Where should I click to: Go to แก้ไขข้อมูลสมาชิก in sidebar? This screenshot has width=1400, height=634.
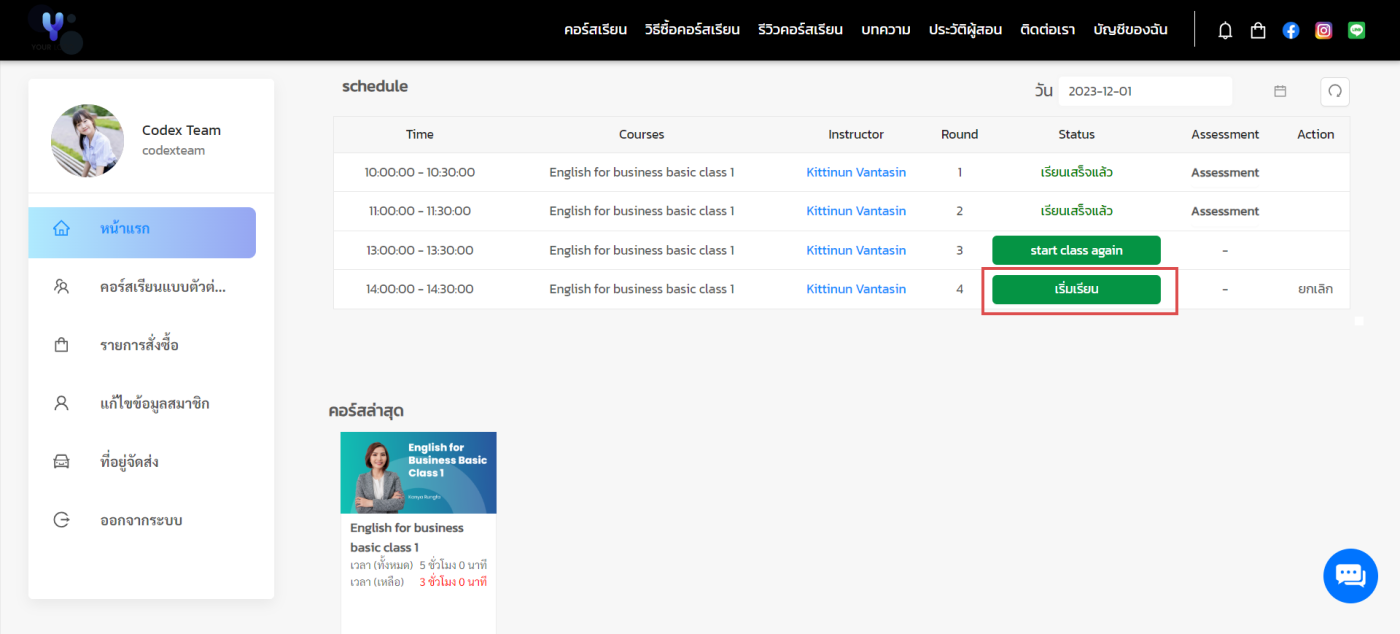[x=155, y=404]
